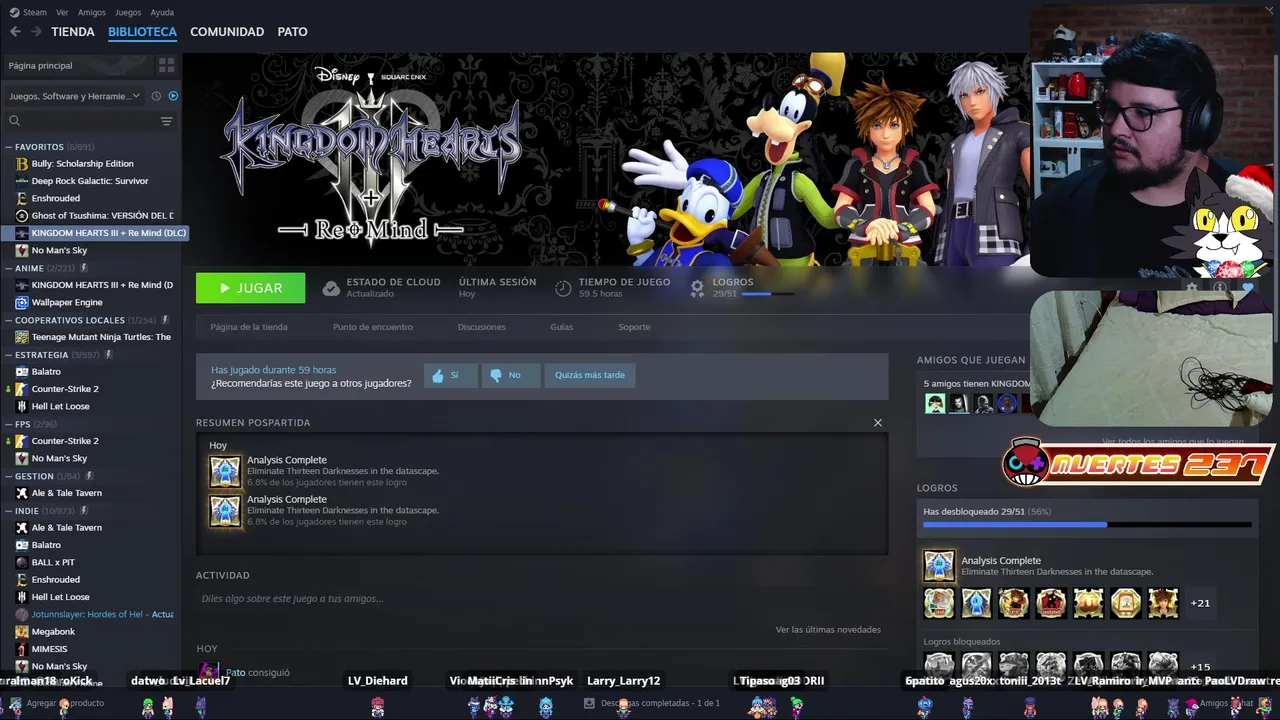
Task: Recommend the game with Sí thumbs-up
Action: point(450,375)
